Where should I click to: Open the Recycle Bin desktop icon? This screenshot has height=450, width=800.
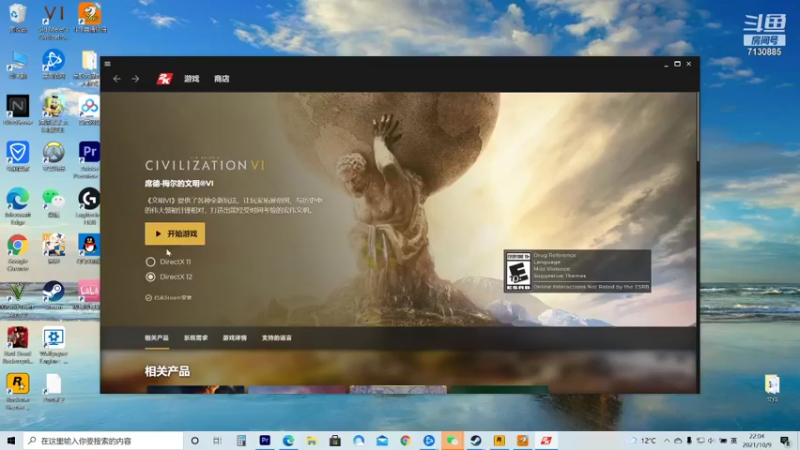(18, 18)
